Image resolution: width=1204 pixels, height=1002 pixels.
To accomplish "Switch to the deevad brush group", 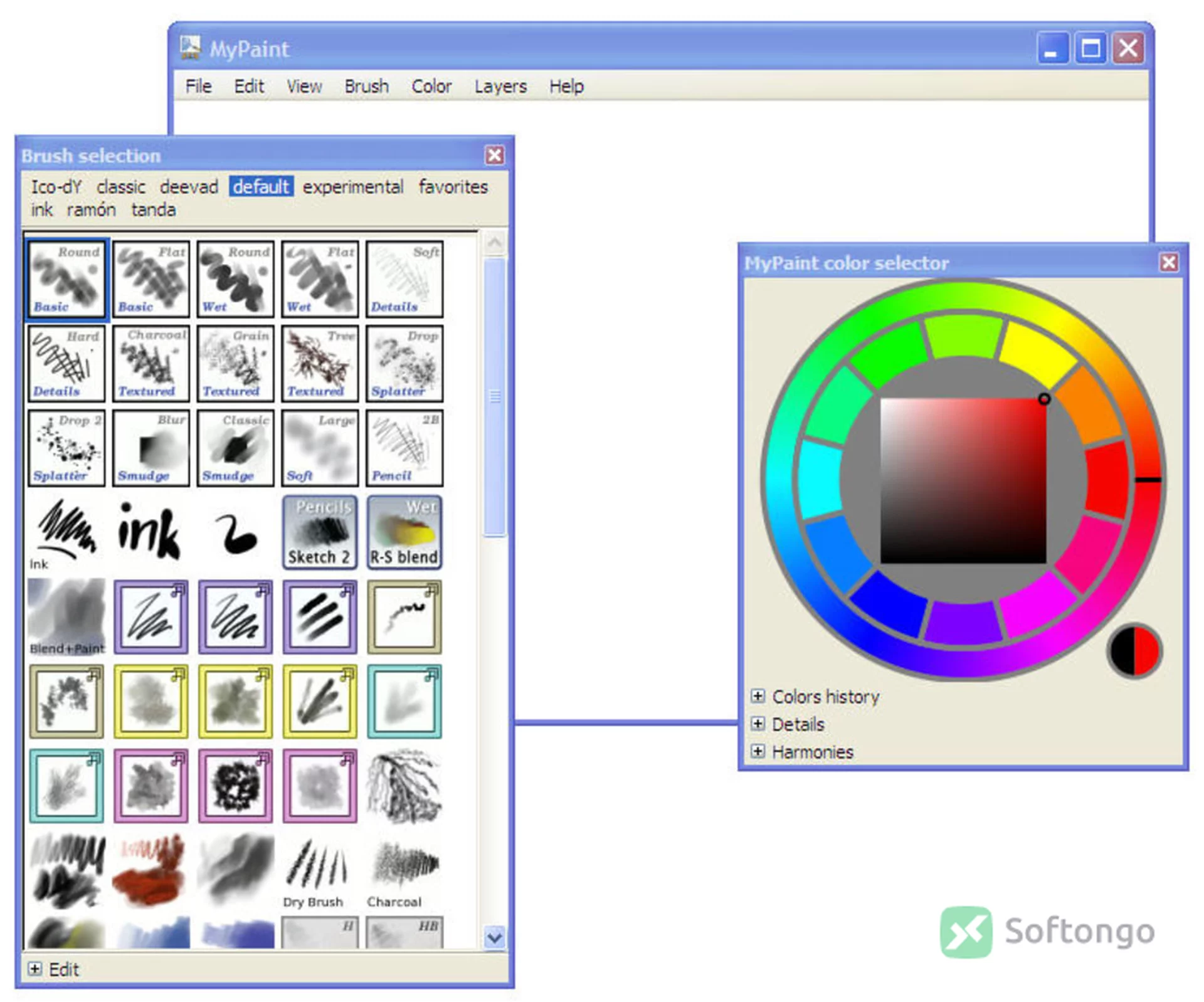I will click(189, 187).
